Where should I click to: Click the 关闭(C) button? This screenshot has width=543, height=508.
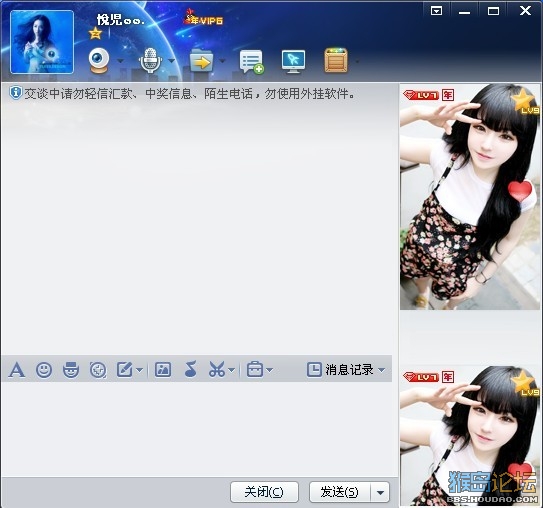pyautogui.click(x=264, y=492)
